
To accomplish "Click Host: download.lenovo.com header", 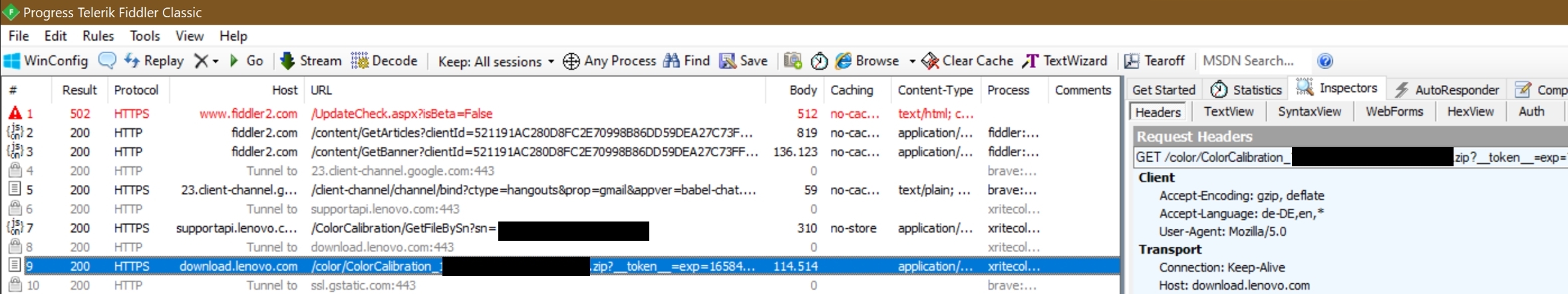I will (1234, 285).
